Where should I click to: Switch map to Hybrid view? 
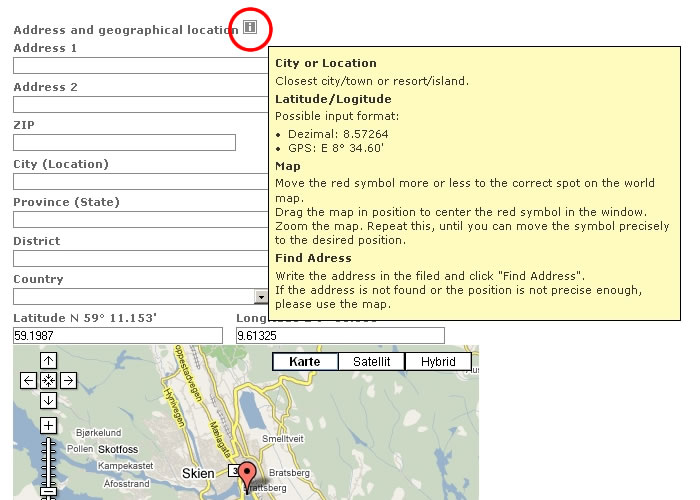[438, 362]
